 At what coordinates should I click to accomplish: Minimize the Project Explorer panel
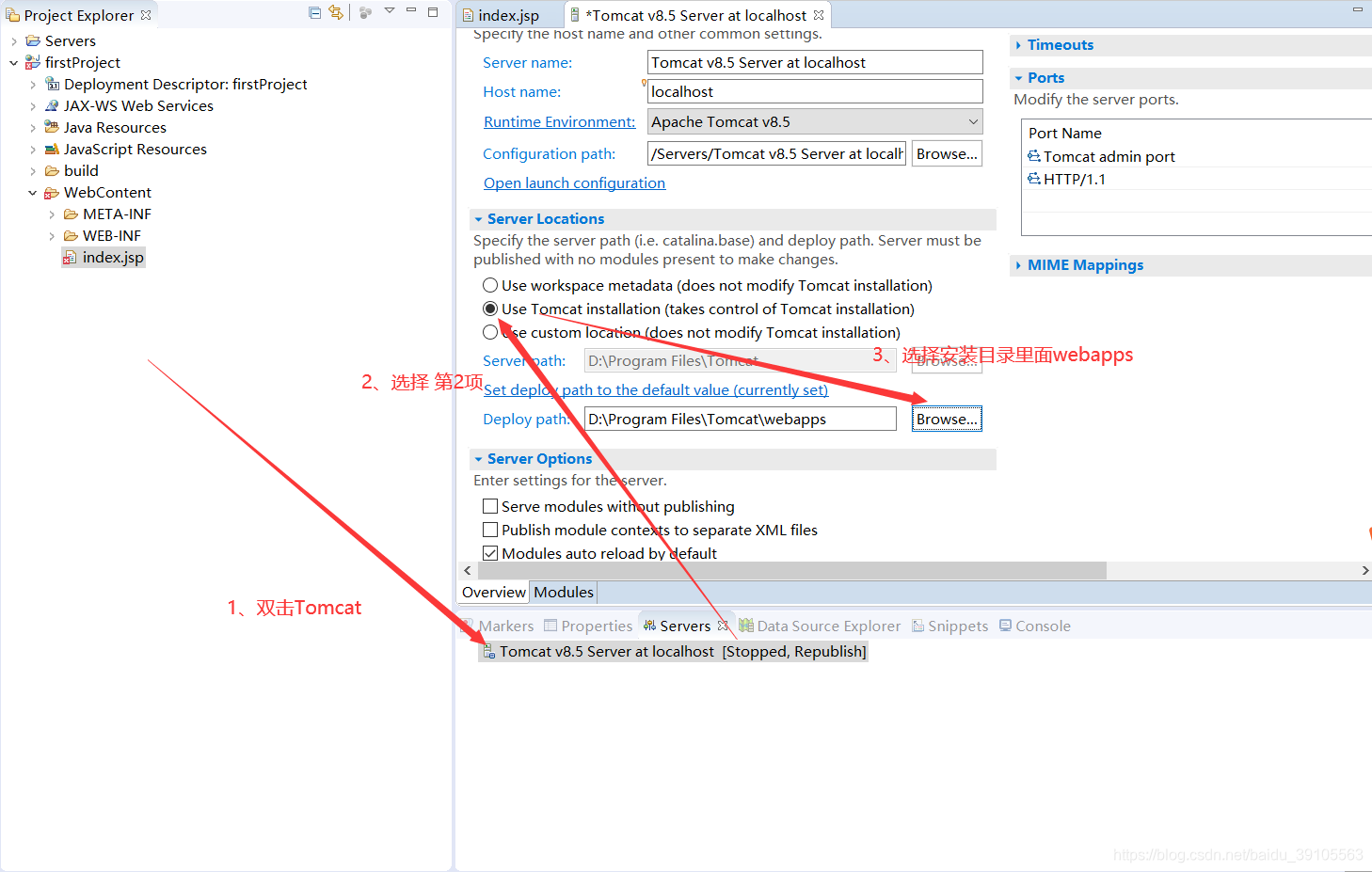coord(411,10)
